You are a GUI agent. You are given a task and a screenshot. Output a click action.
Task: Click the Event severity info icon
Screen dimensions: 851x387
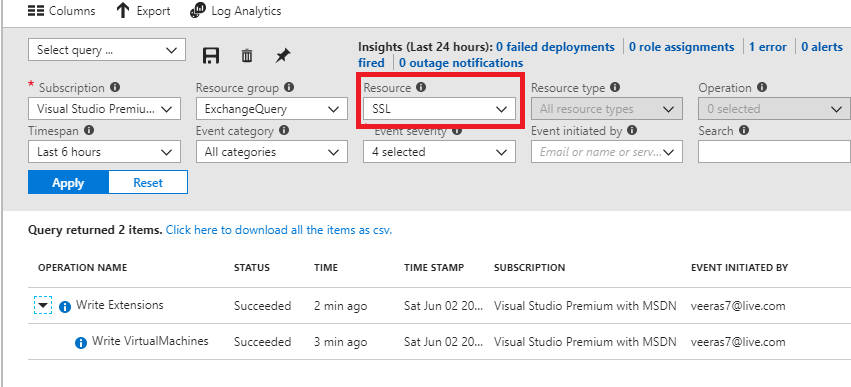[457, 130]
